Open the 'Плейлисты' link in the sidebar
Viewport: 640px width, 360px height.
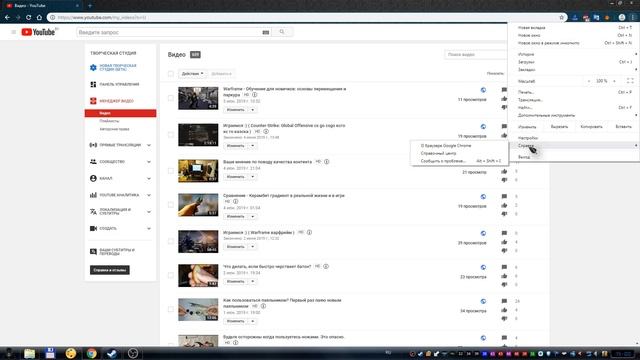pos(109,121)
